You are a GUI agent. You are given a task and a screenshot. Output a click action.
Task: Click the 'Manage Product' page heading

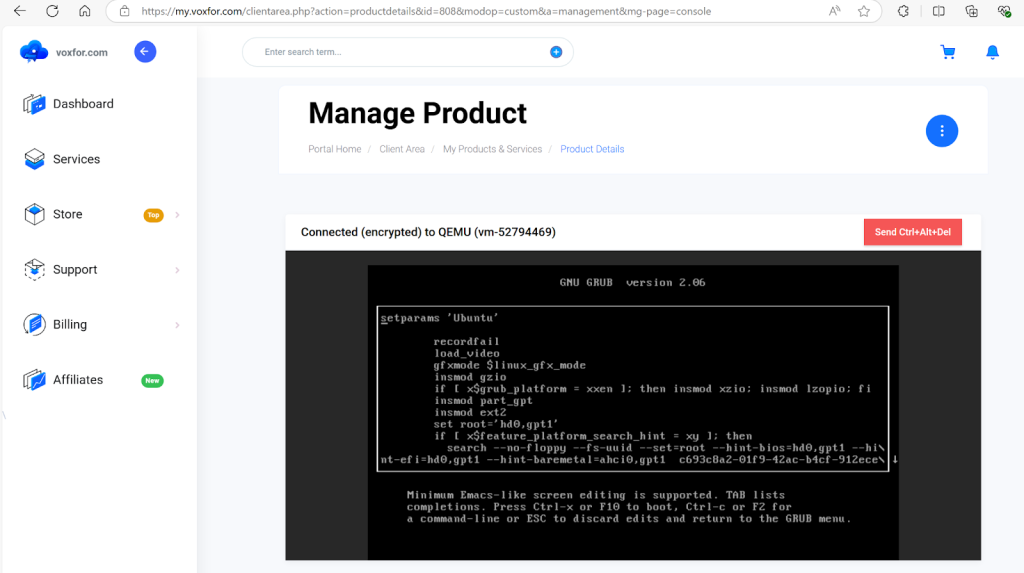click(x=417, y=113)
